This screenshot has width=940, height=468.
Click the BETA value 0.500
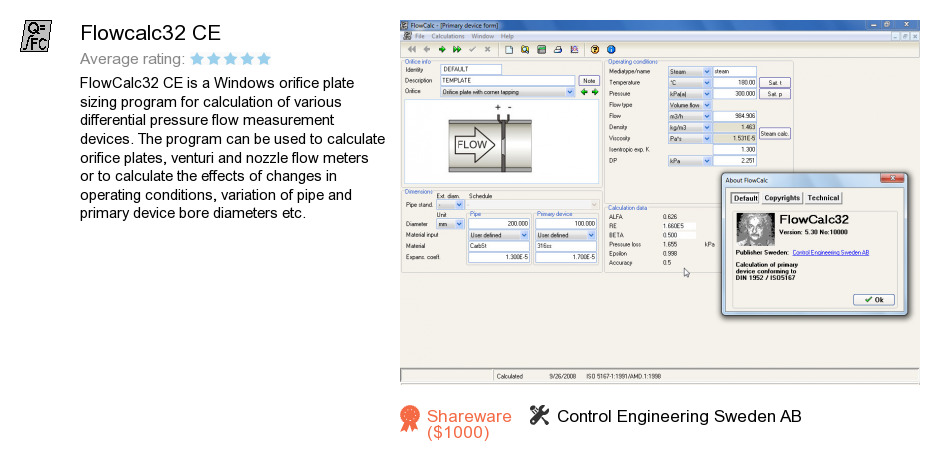pyautogui.click(x=670, y=235)
